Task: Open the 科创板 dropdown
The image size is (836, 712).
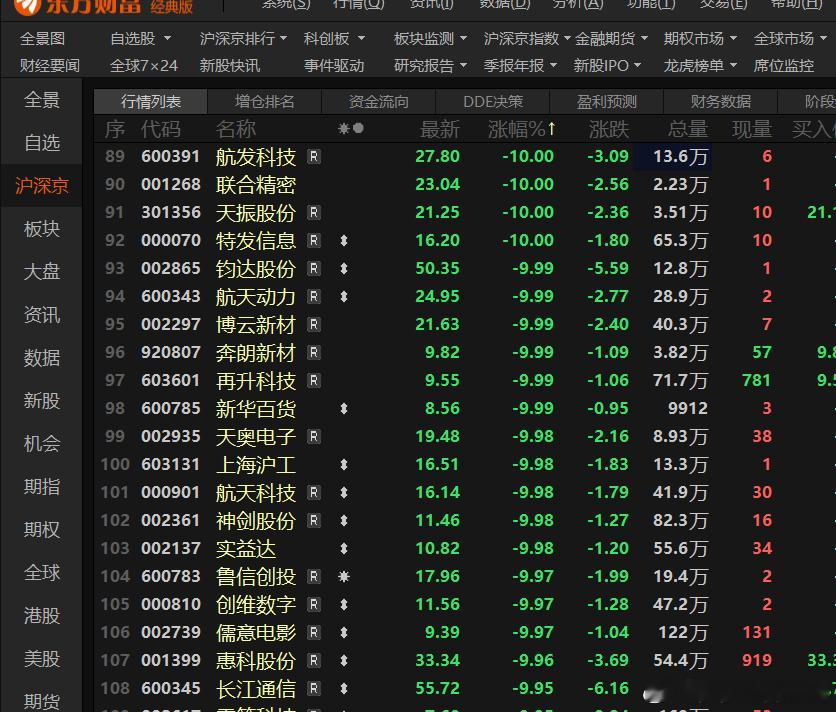Action: tap(334, 38)
